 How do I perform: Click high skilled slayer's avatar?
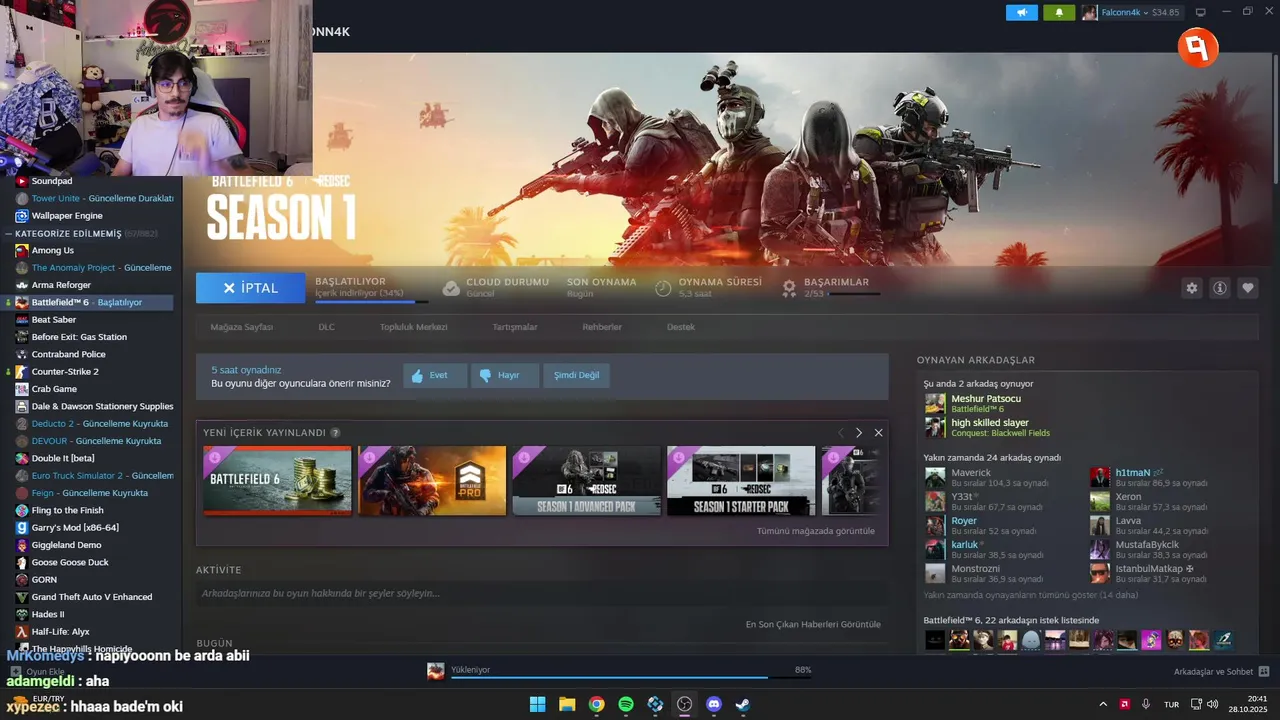click(x=935, y=427)
